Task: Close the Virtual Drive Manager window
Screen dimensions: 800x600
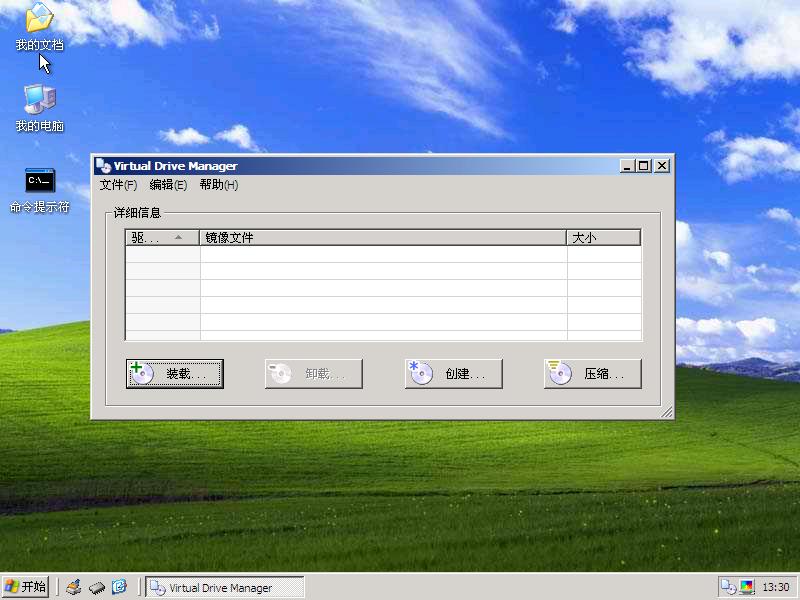Action: coord(662,166)
